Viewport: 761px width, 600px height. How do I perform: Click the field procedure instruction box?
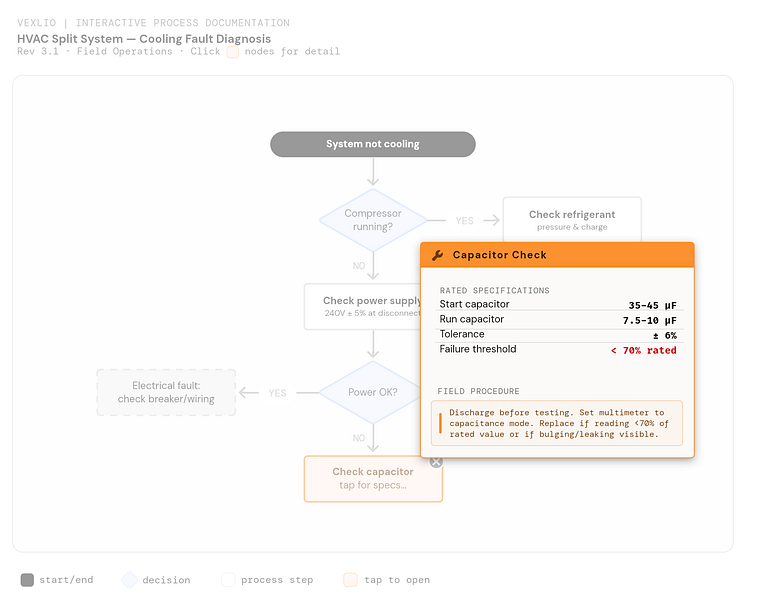point(557,423)
